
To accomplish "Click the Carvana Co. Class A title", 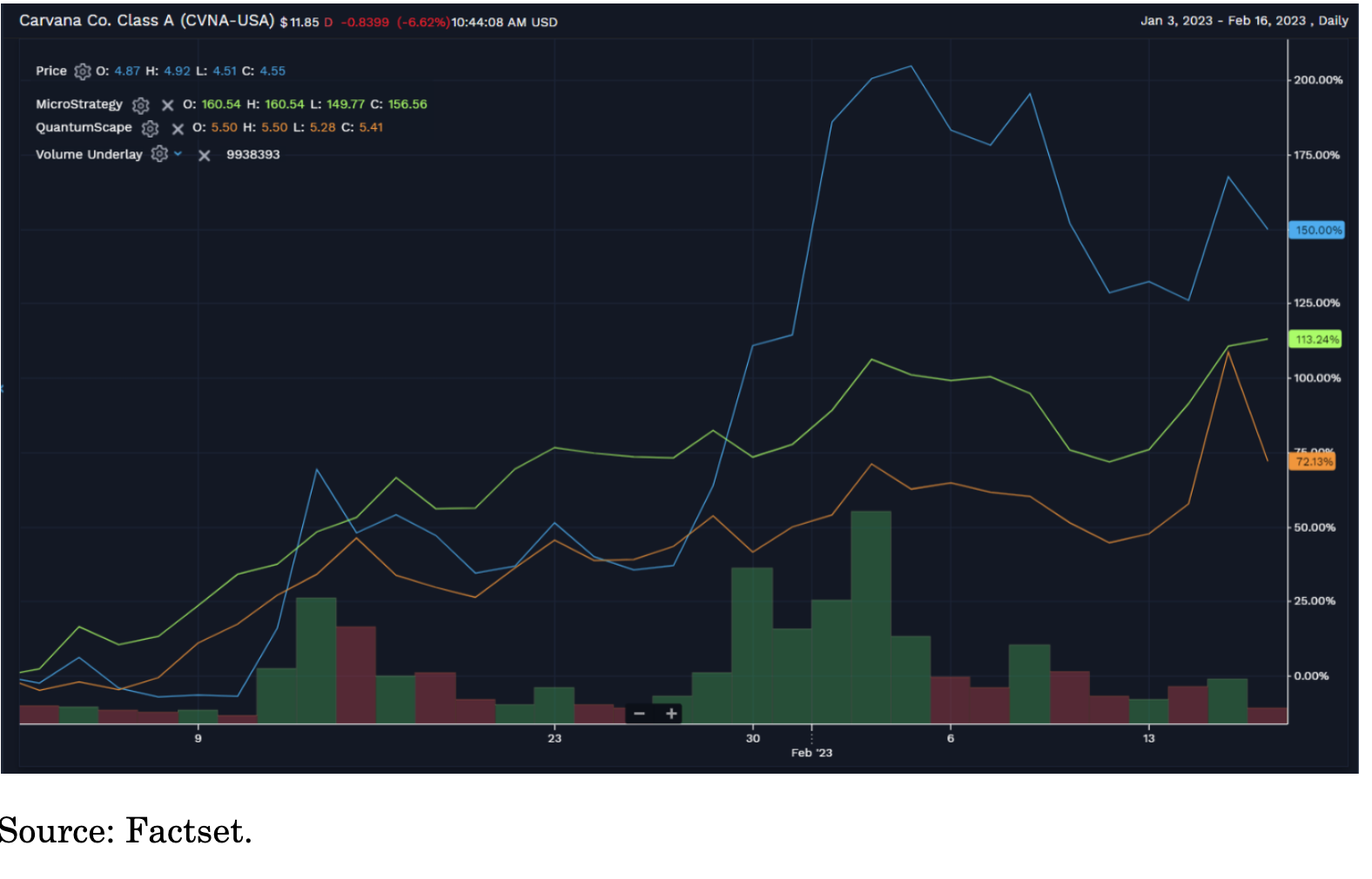I will click(x=146, y=21).
